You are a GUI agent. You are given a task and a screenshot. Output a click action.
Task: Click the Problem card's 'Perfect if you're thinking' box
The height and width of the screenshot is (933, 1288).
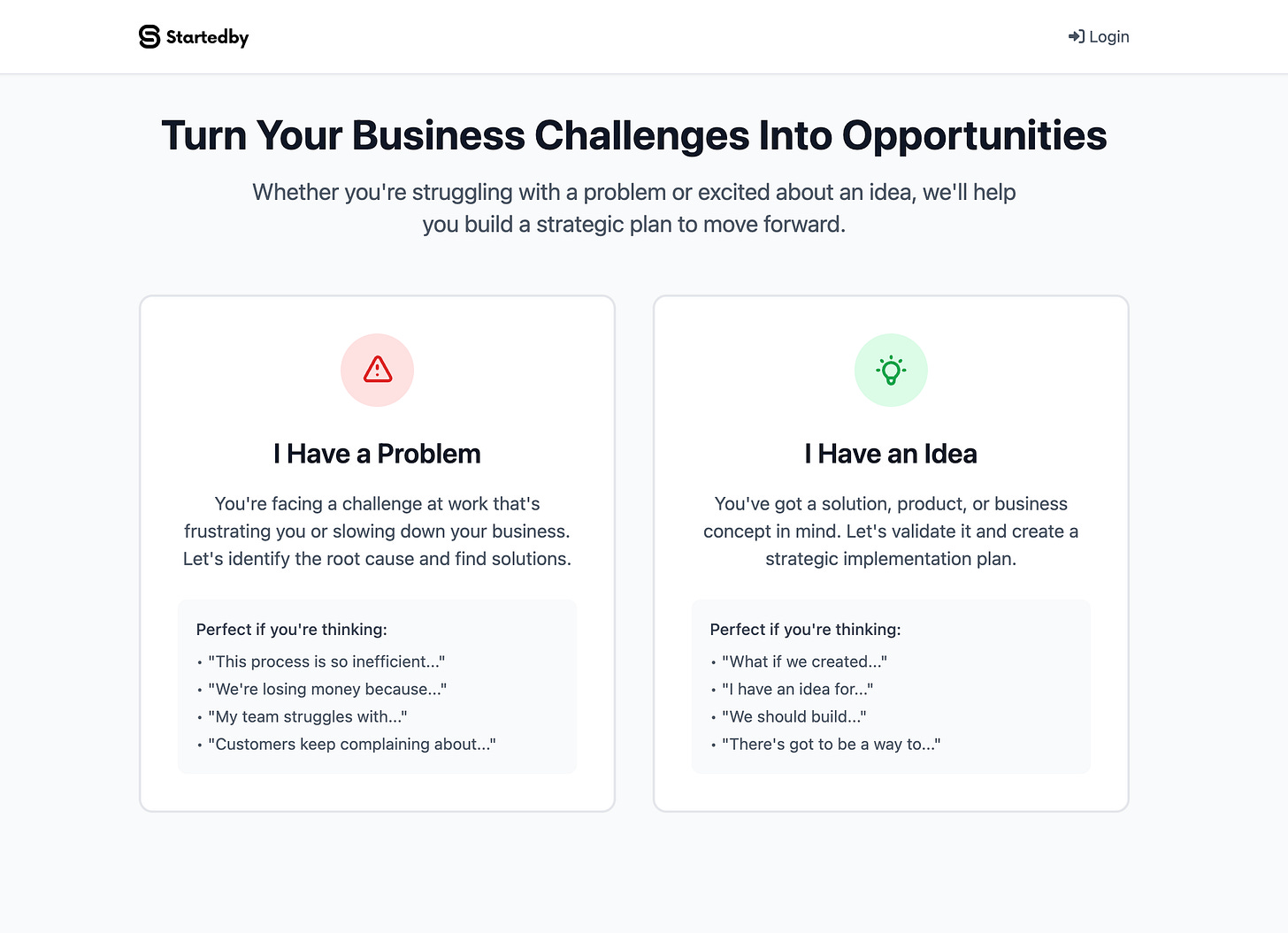click(378, 686)
